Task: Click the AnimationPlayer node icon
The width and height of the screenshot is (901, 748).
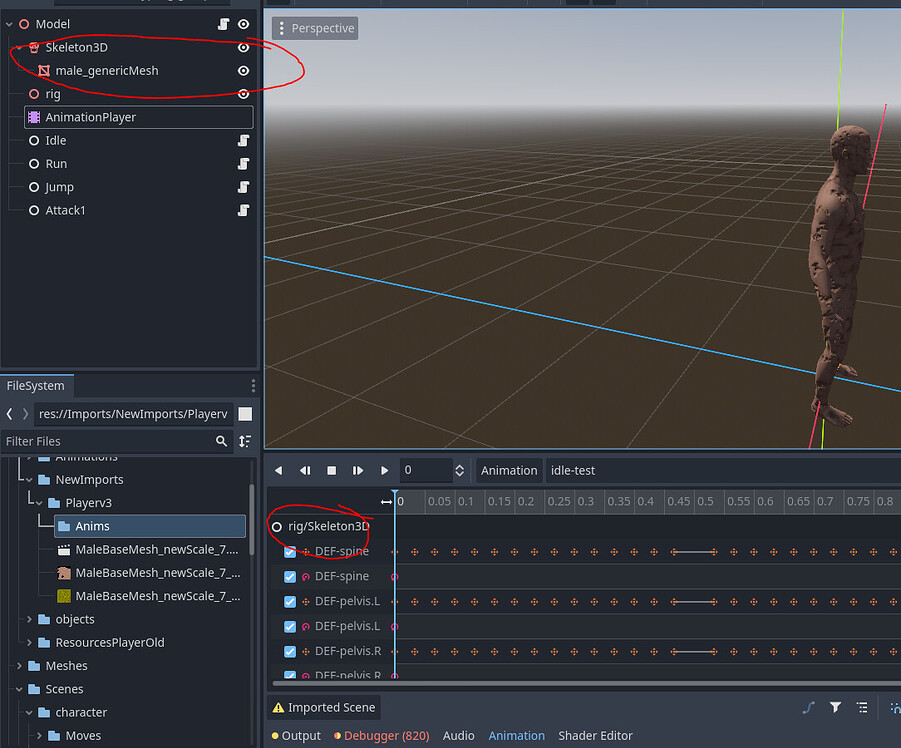Action: [32, 117]
